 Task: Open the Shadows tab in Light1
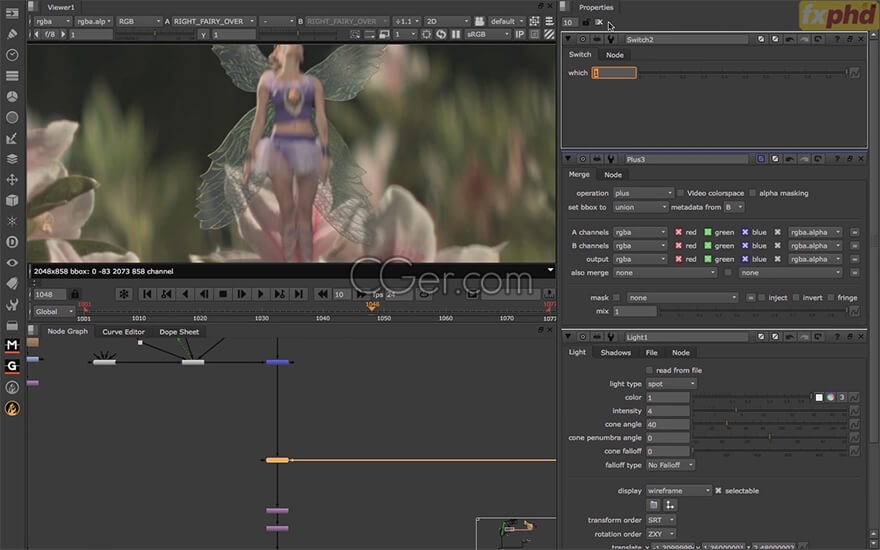(616, 352)
